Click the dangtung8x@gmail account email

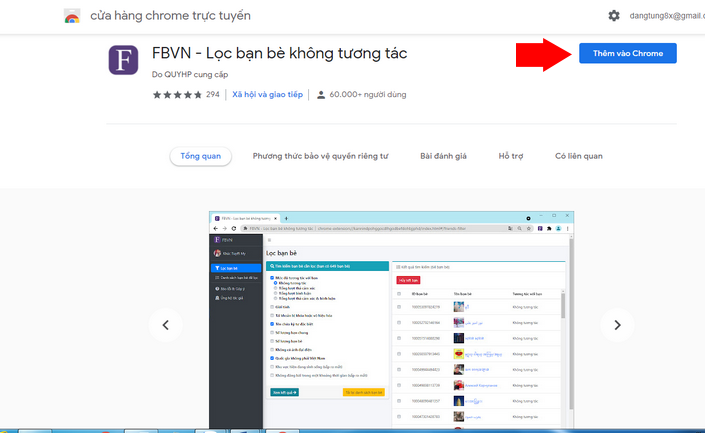tap(667, 16)
